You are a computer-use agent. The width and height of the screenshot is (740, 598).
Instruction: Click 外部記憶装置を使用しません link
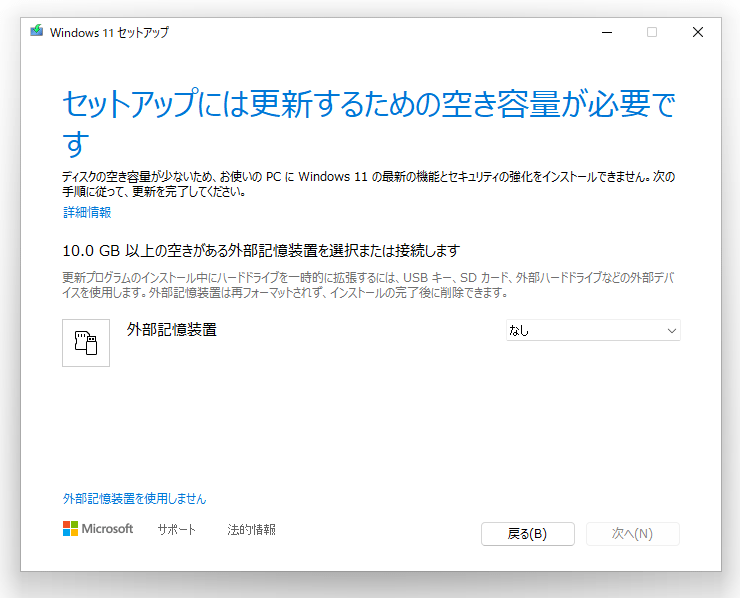click(x=135, y=498)
